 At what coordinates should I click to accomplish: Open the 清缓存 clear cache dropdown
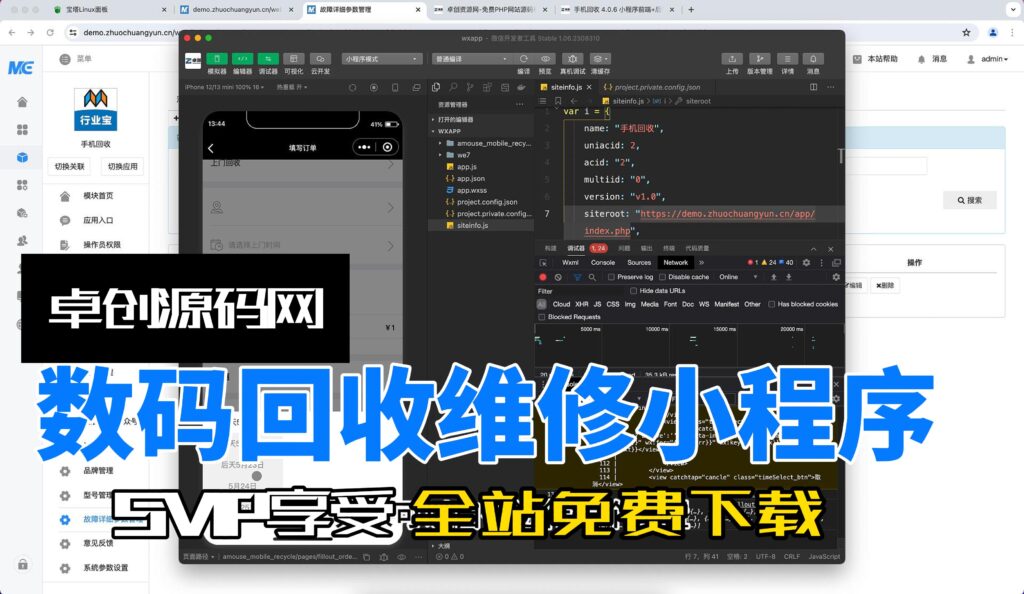pyautogui.click(x=600, y=59)
